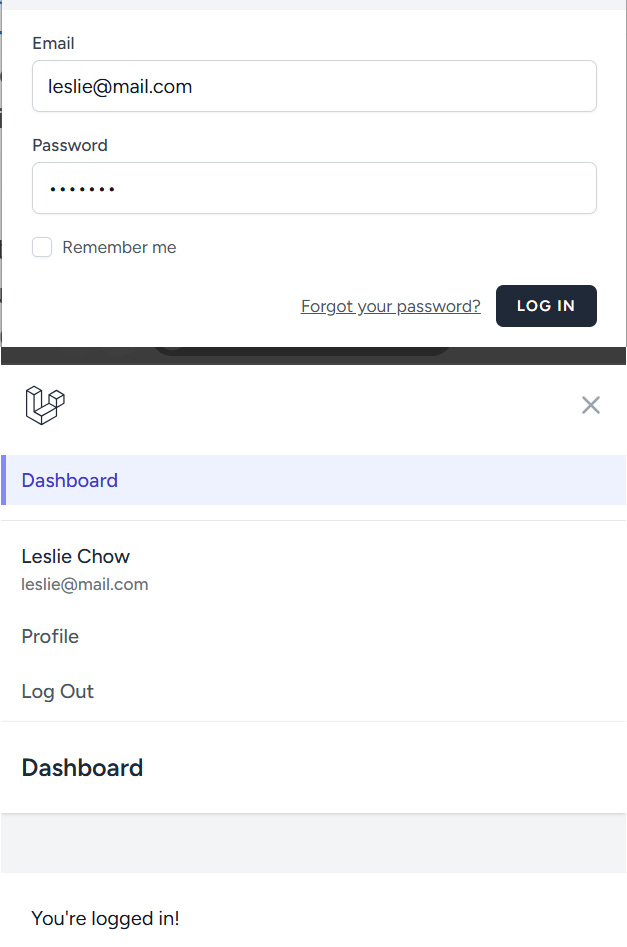
Task: Click the Password field label
Action: click(70, 145)
